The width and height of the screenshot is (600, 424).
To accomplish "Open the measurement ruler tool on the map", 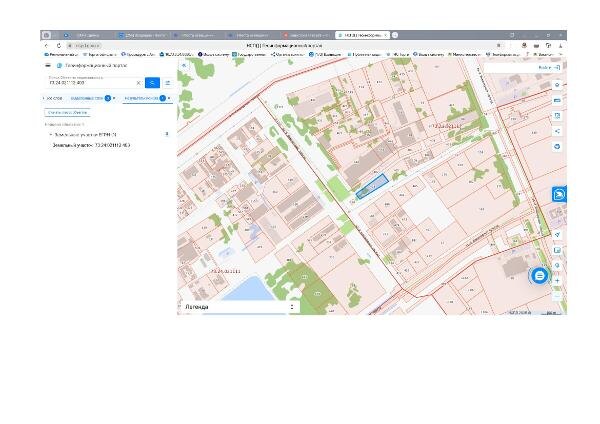I will [x=557, y=100].
